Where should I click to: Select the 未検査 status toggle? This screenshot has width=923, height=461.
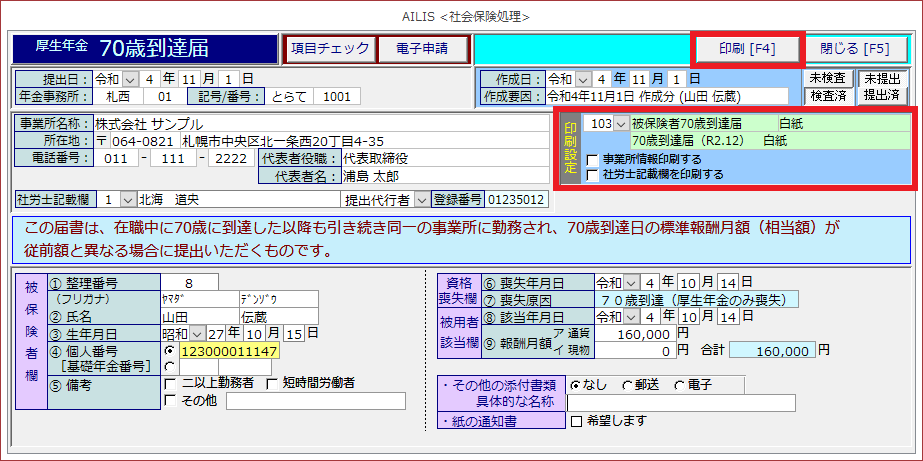click(828, 78)
